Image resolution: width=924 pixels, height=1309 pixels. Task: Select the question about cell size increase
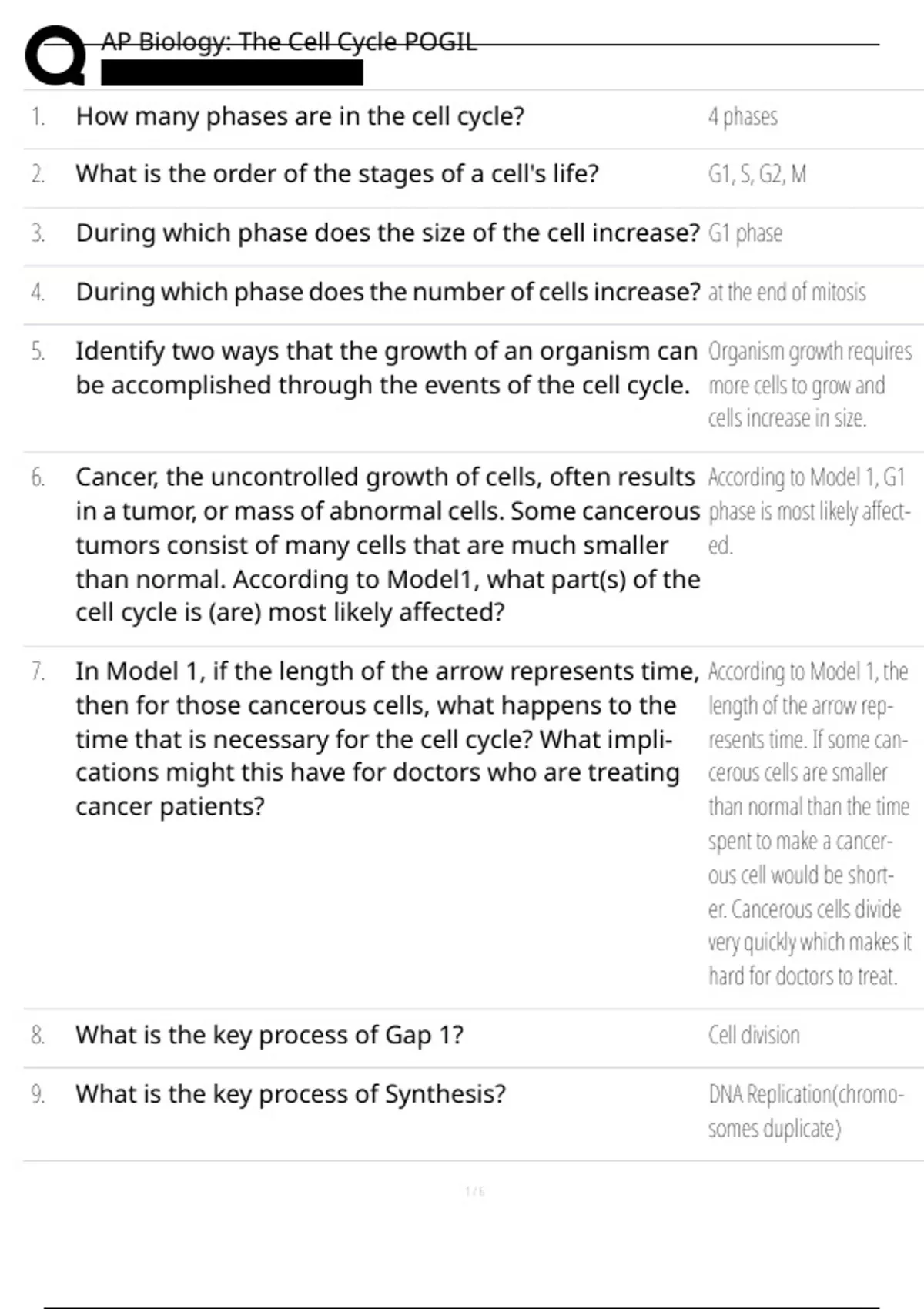pyautogui.click(x=387, y=233)
